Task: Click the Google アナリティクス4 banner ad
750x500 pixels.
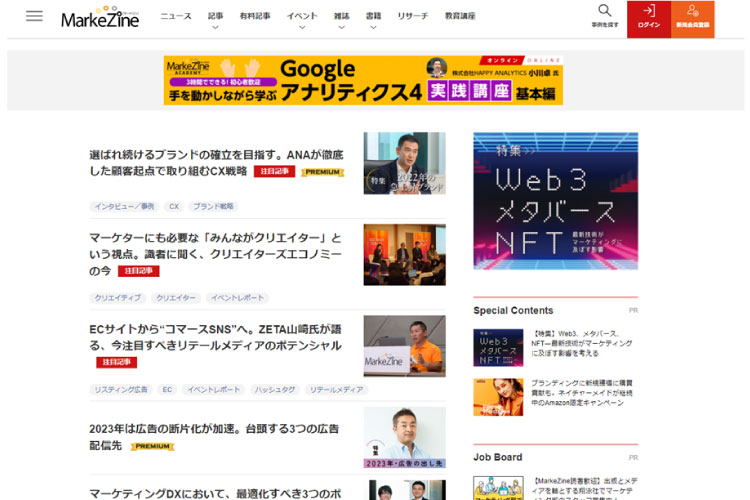Action: [363, 80]
